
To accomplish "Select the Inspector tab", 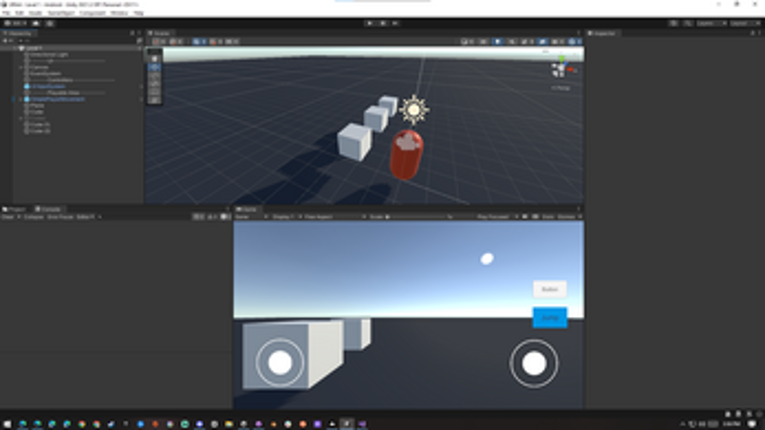I will (602, 33).
